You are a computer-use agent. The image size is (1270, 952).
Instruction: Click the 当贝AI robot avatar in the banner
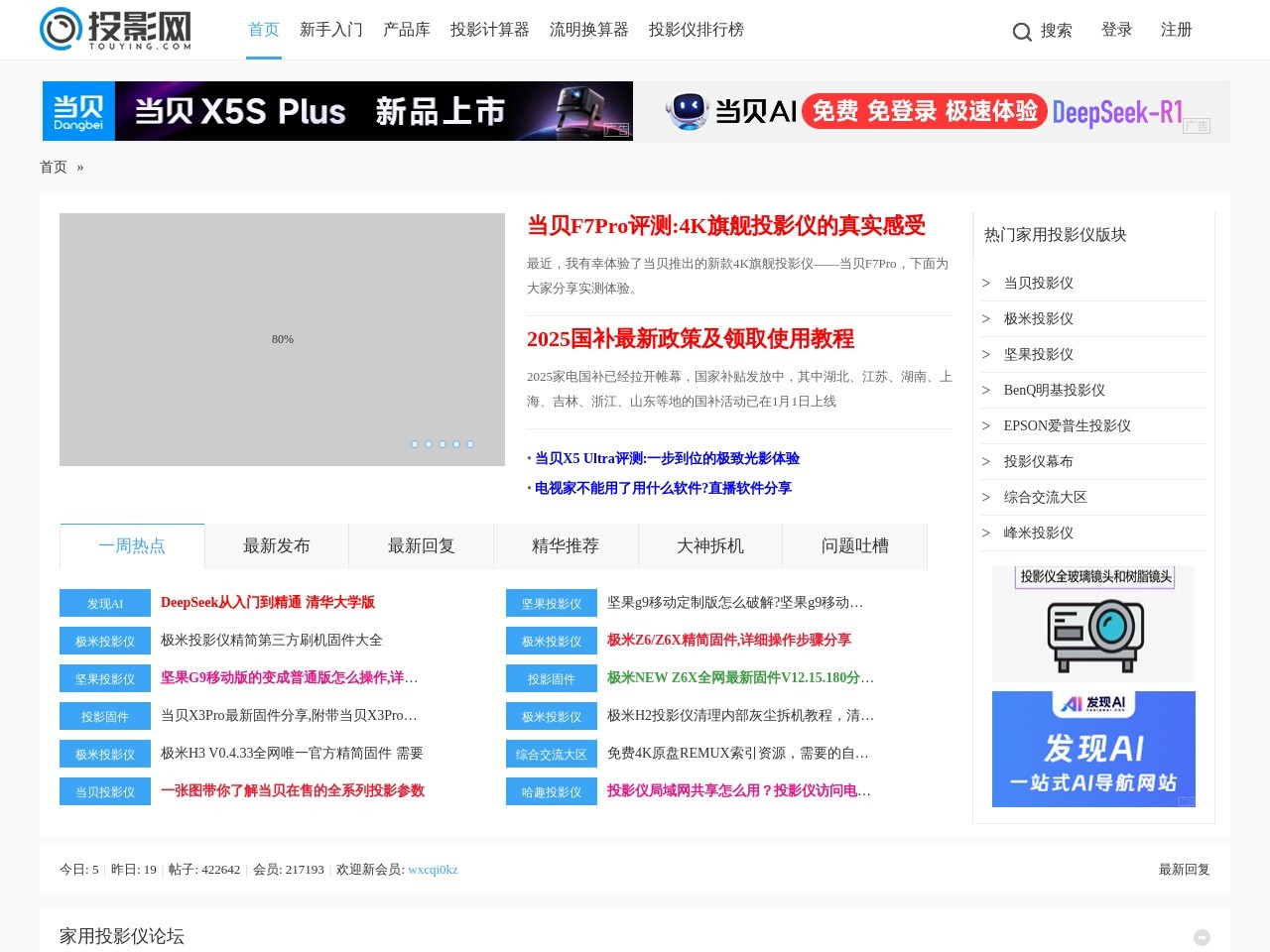[687, 111]
